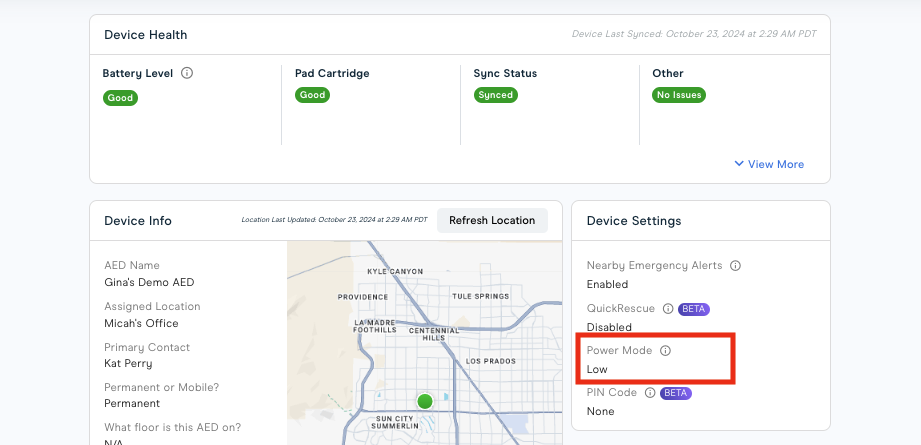Click the No Issues badge
Viewport: 921px width, 445px height.
click(x=679, y=95)
